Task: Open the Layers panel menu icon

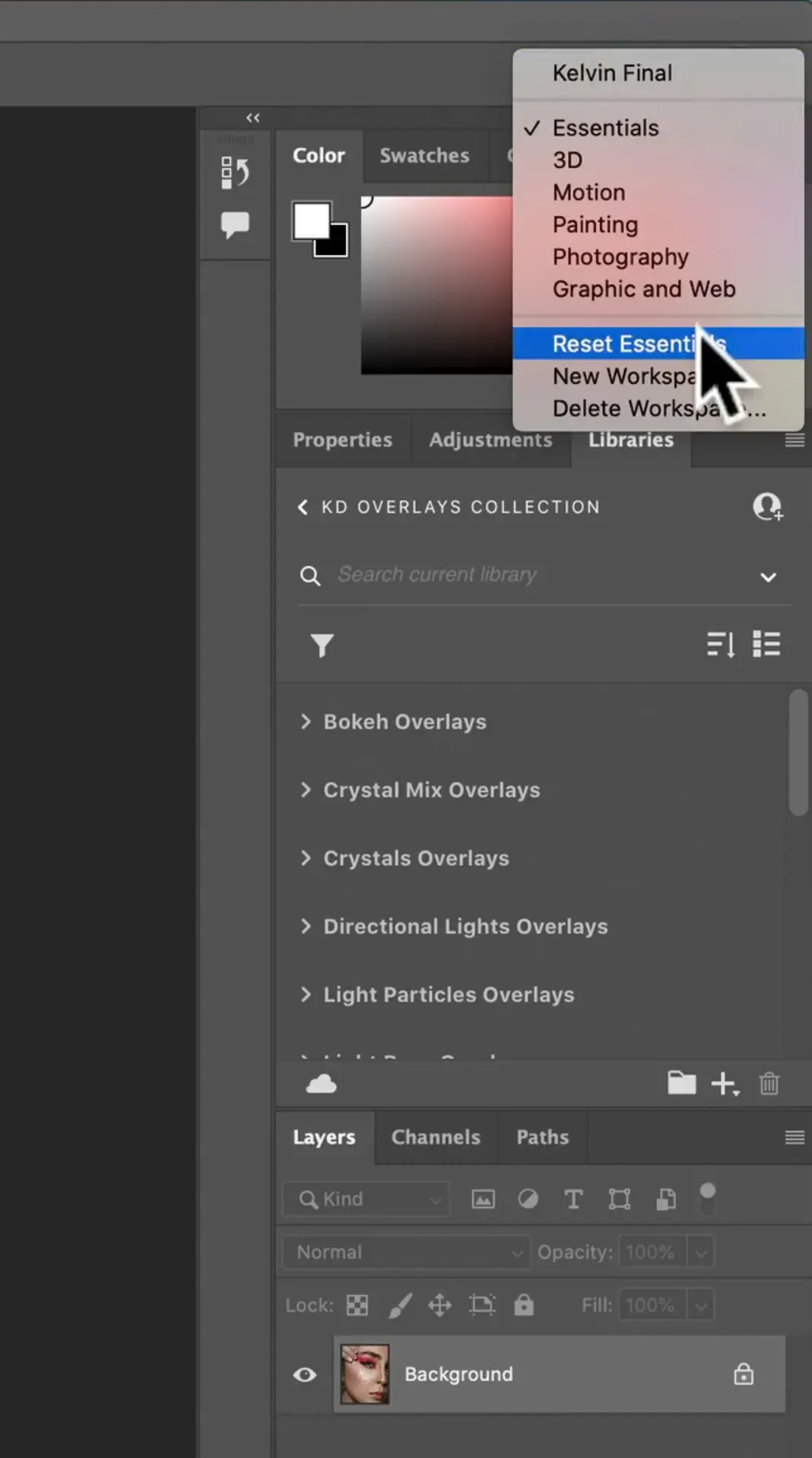Action: click(795, 1138)
